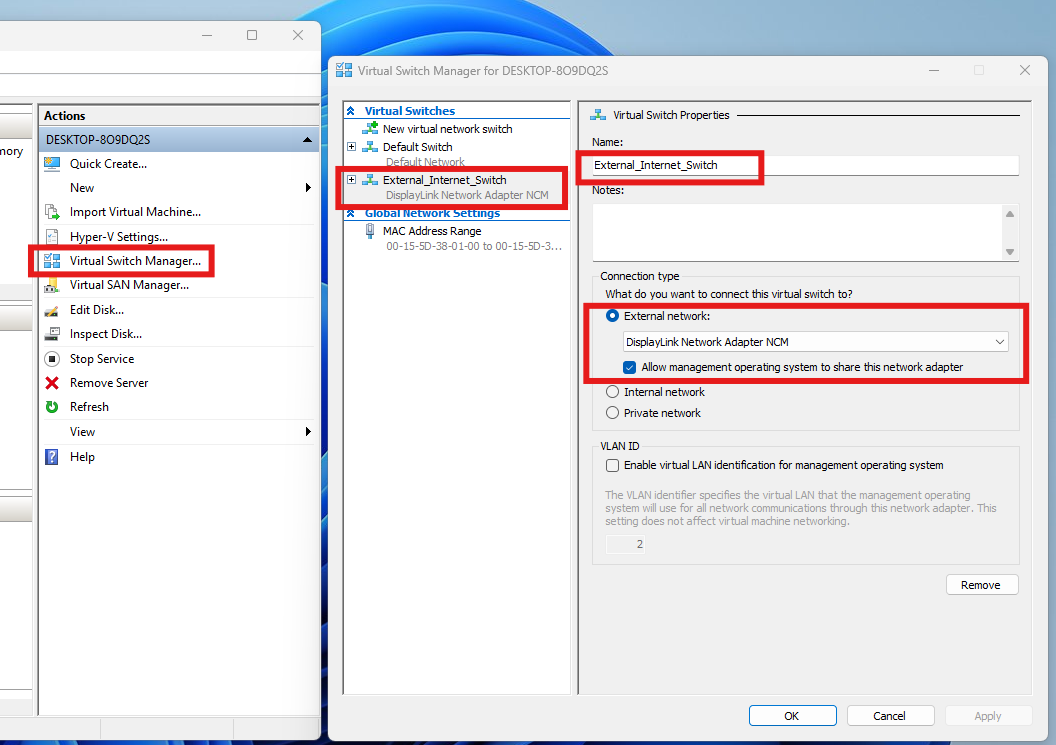Click the Virtual Switch Properties header icon
Image resolution: width=1056 pixels, height=745 pixels.
pyautogui.click(x=598, y=115)
